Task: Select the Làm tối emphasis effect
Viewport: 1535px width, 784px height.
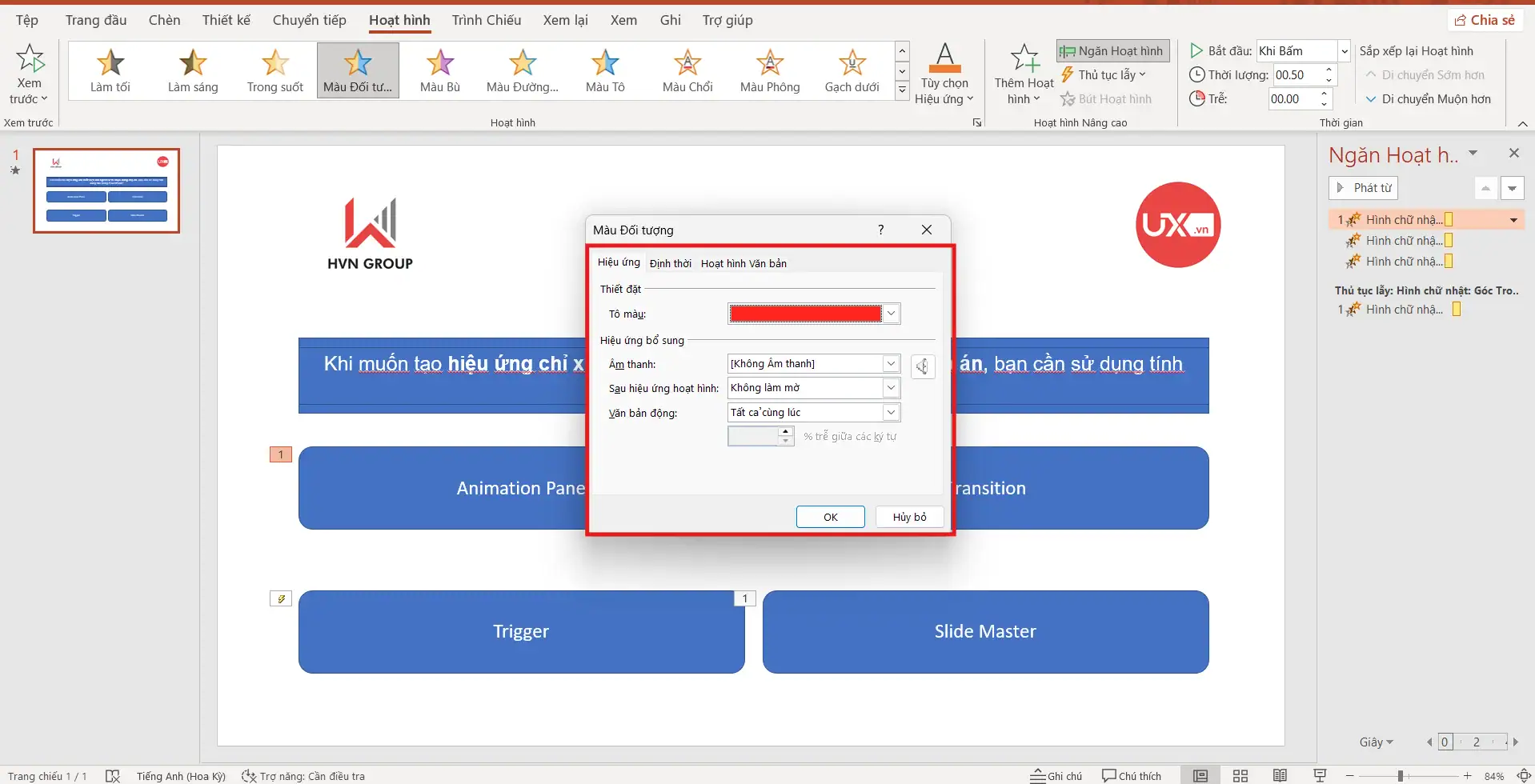Action: click(110, 70)
